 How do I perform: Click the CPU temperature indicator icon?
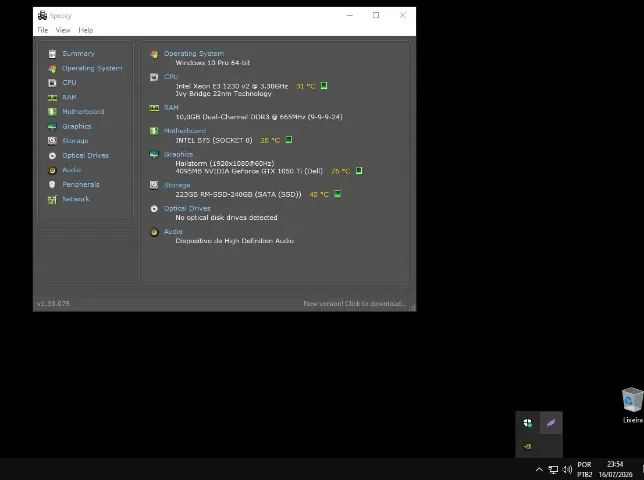324,86
